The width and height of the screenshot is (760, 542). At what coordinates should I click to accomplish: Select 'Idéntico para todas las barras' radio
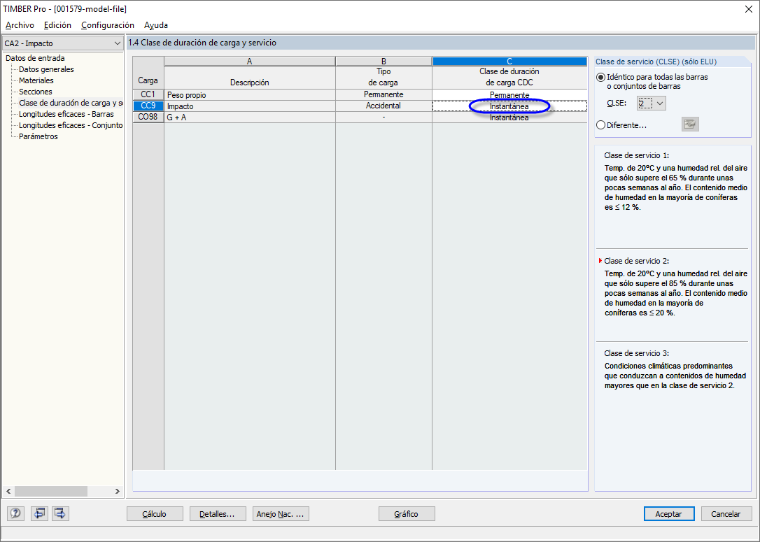coord(601,77)
